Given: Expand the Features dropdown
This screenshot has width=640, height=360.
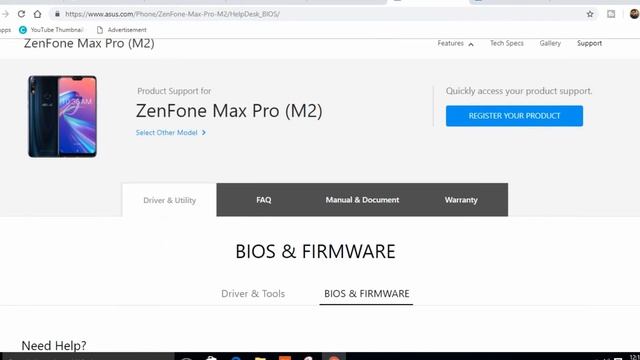Looking at the screenshot, I should tap(455, 43).
